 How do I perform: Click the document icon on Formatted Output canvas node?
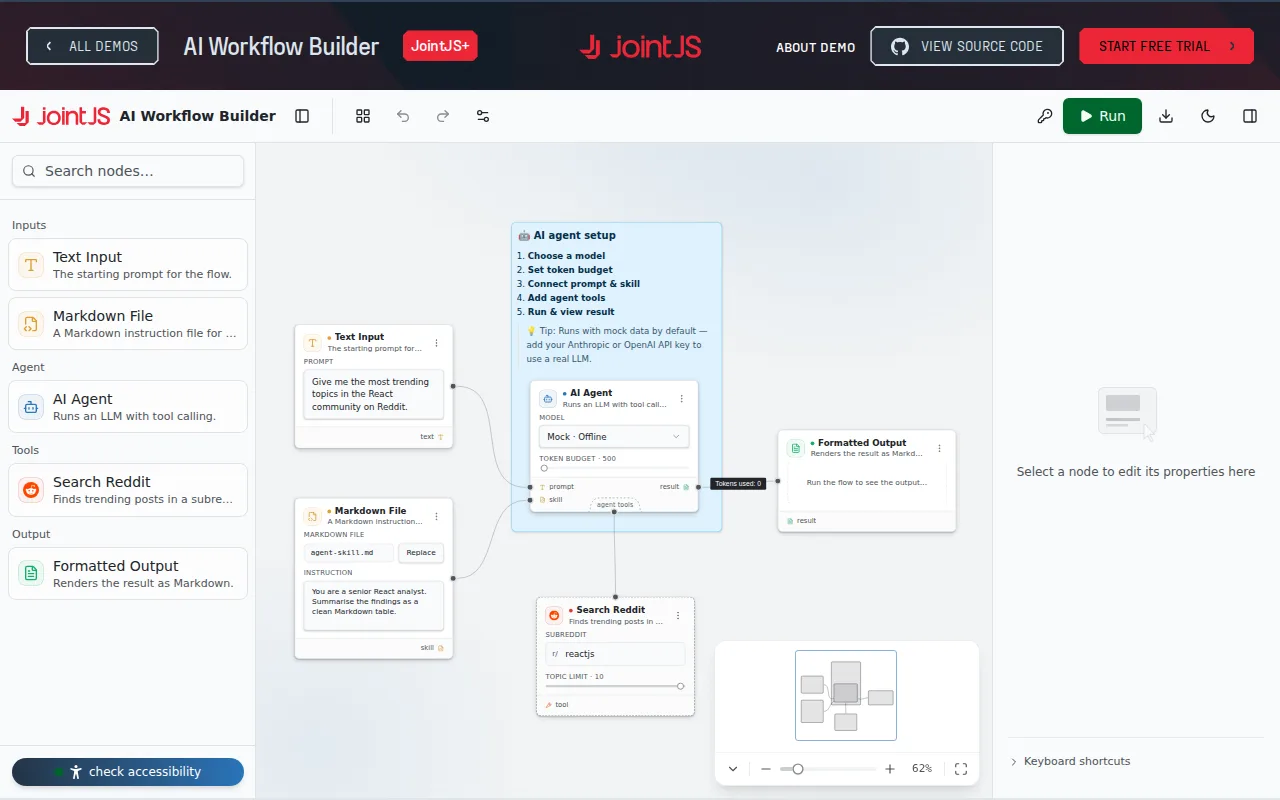coord(795,448)
